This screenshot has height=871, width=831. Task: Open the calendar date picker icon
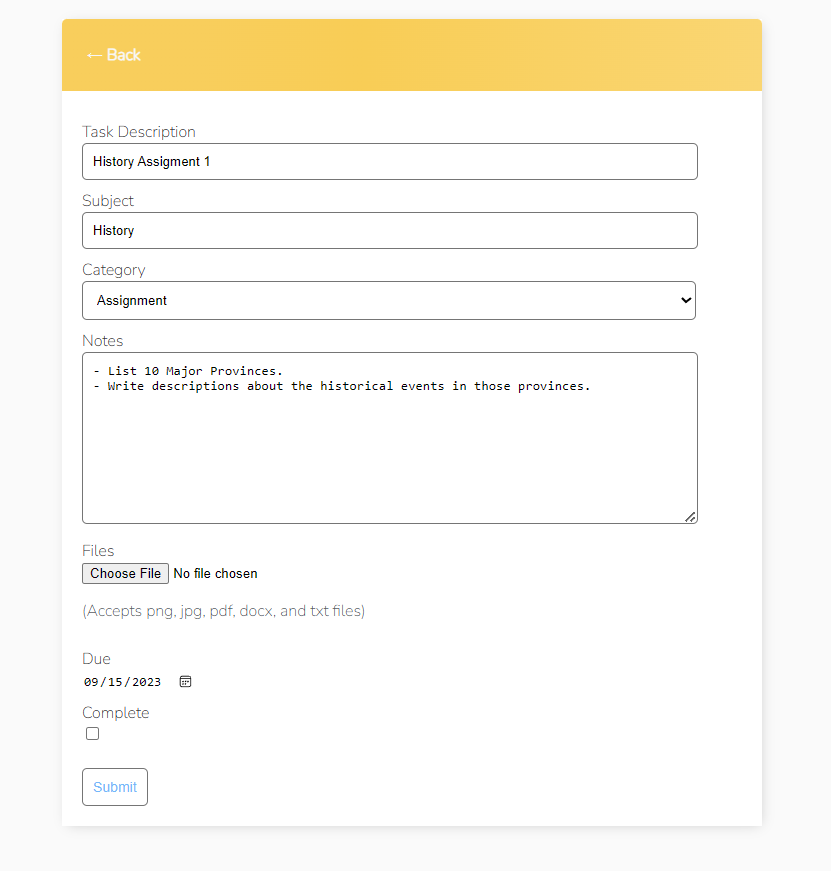pyautogui.click(x=185, y=681)
